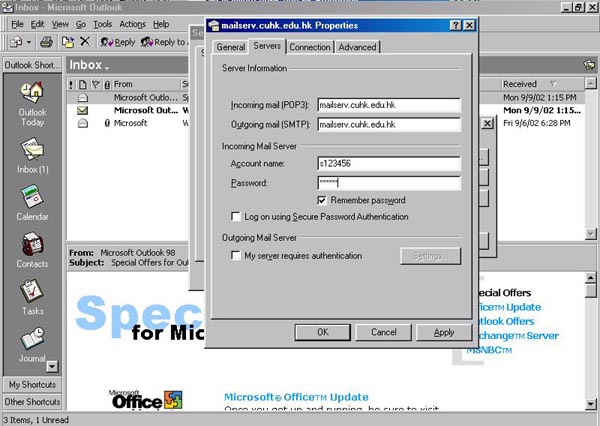600x426 pixels.
Task: Click the Move to Folder toolbar icon
Action: tap(68, 42)
